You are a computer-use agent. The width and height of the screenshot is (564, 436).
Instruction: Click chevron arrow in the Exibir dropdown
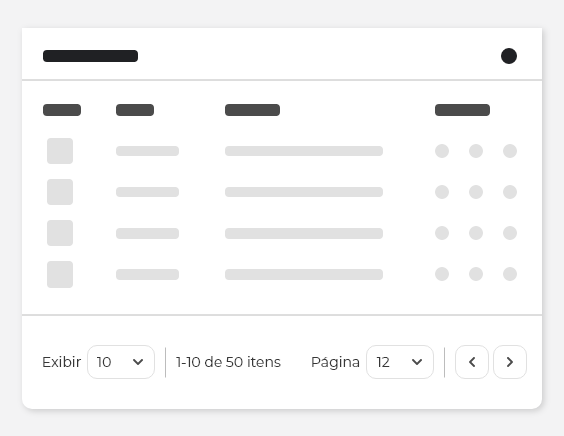point(138,362)
